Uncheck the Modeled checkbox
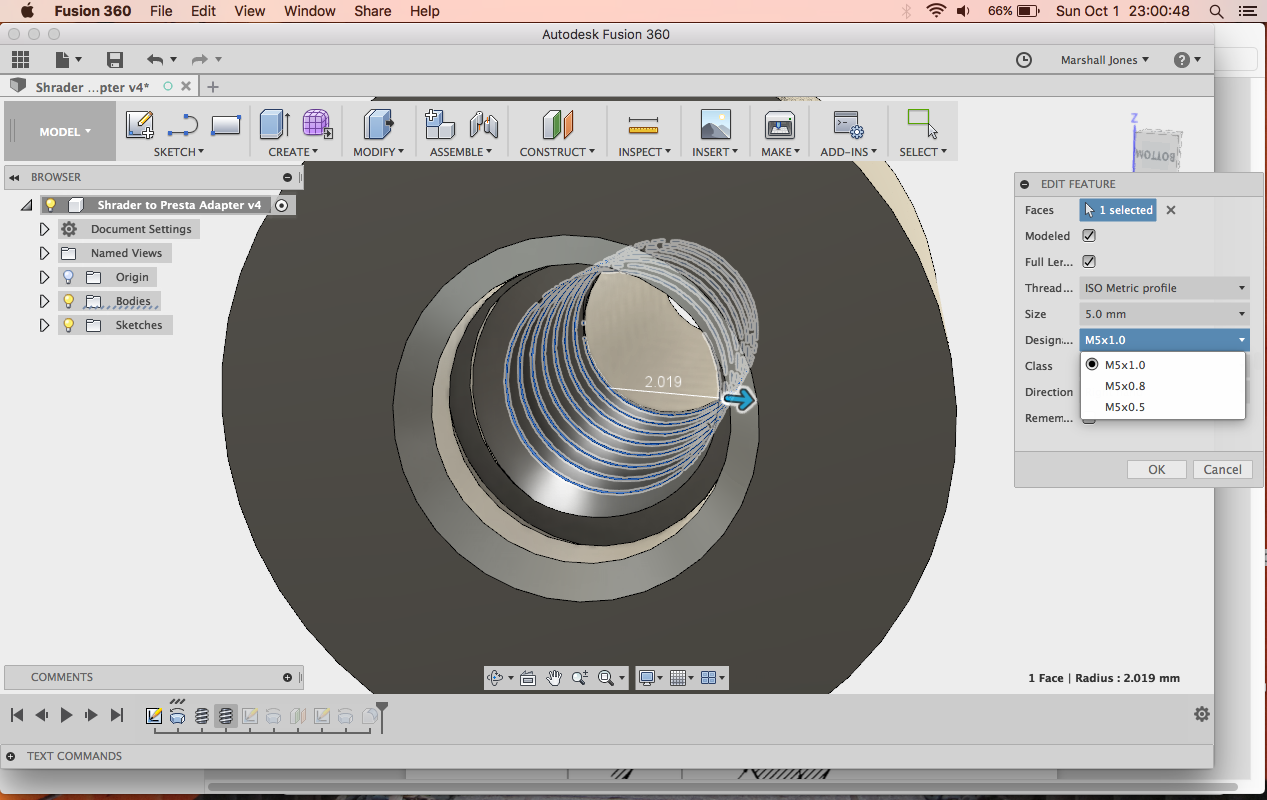 click(1089, 236)
